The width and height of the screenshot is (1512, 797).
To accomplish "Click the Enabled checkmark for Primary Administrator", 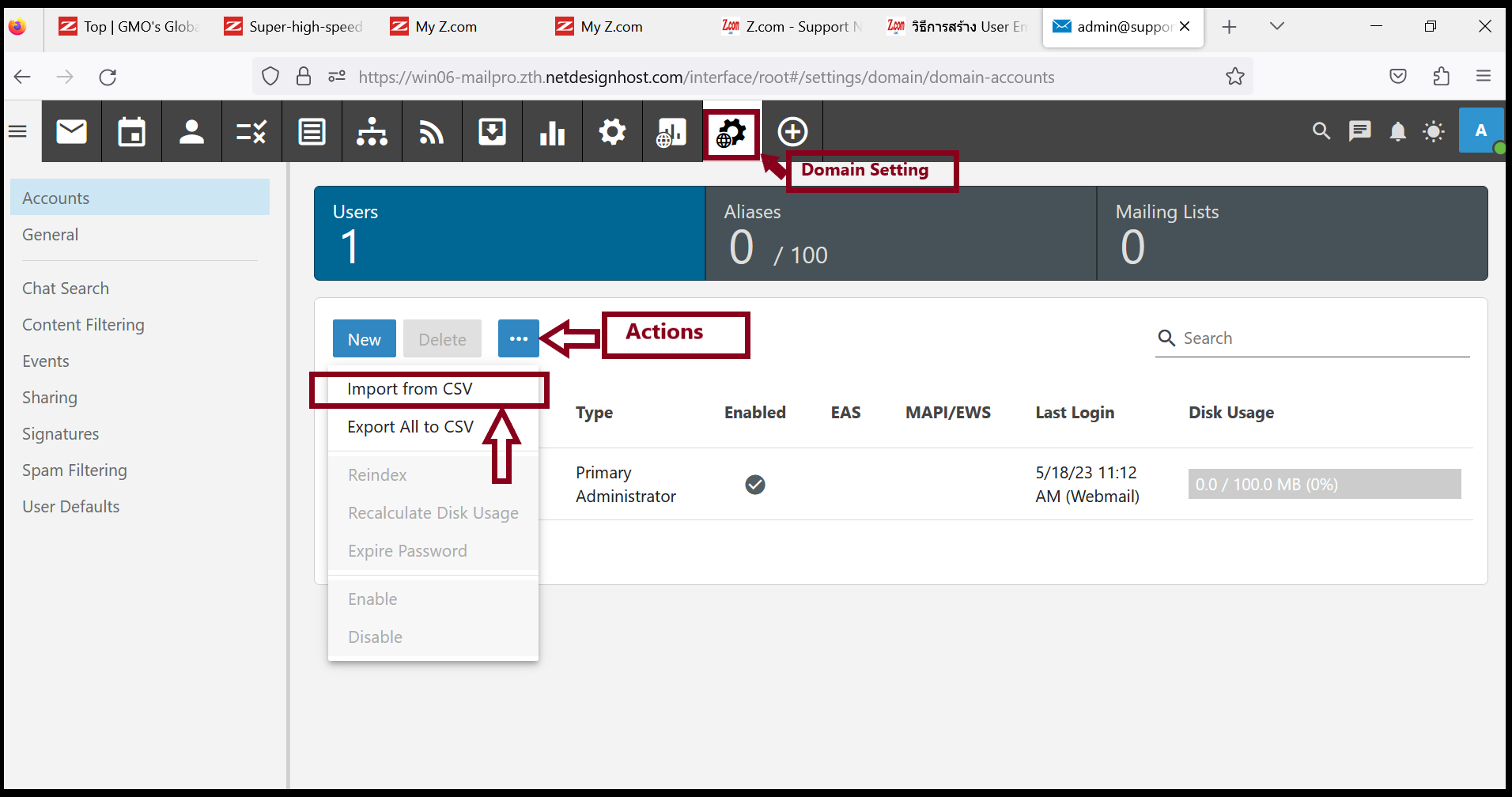I will click(755, 484).
